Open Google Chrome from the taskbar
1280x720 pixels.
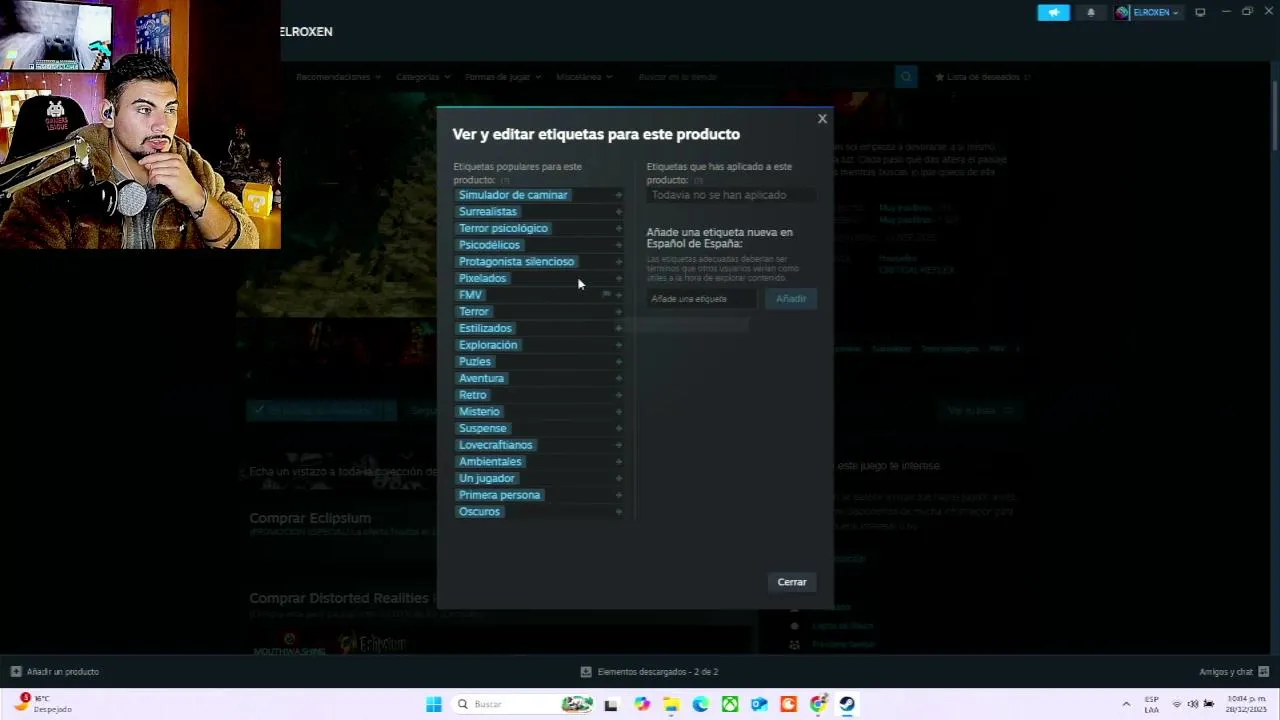pyautogui.click(x=818, y=705)
